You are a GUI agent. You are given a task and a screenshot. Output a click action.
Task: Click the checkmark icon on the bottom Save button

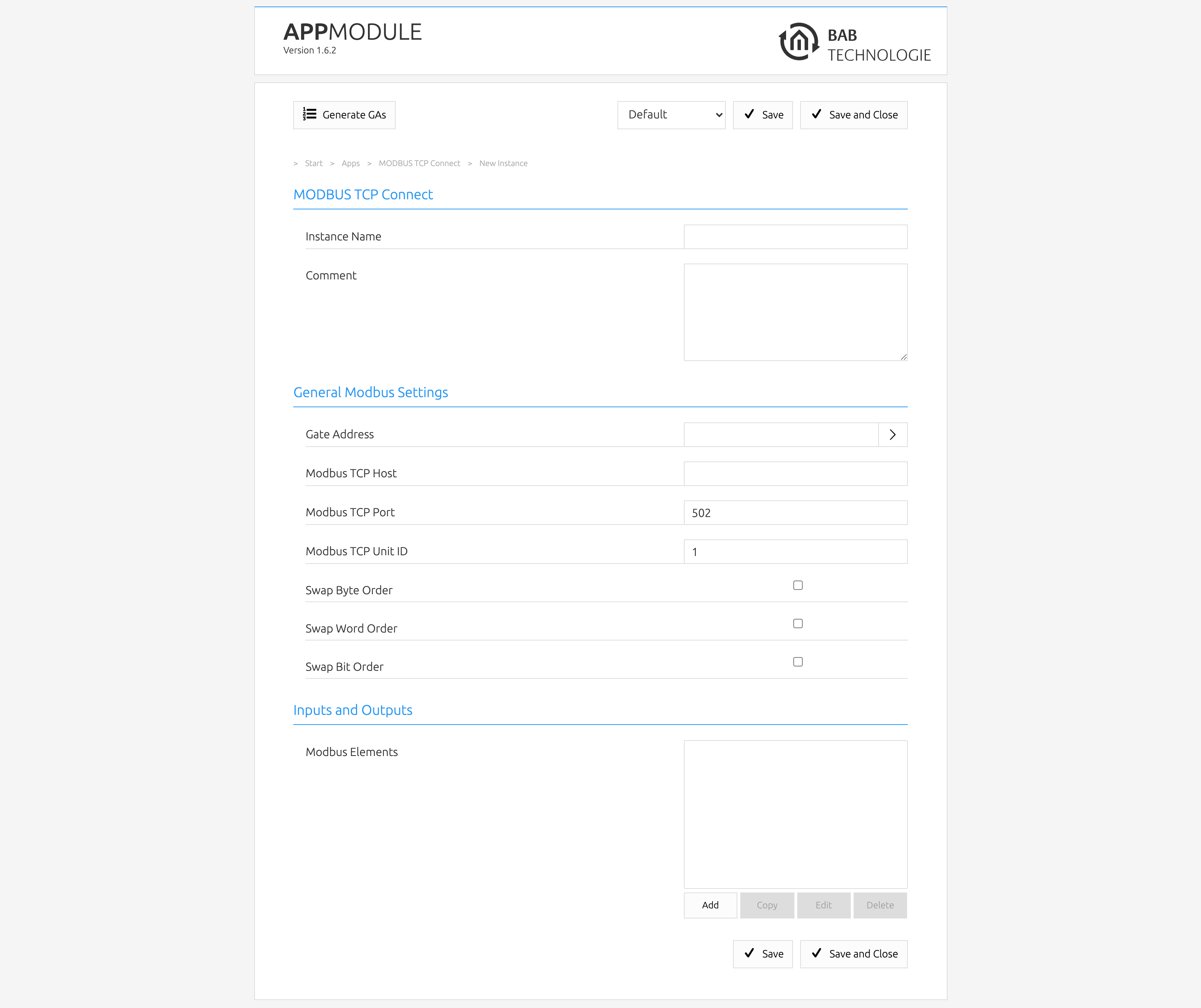[749, 953]
